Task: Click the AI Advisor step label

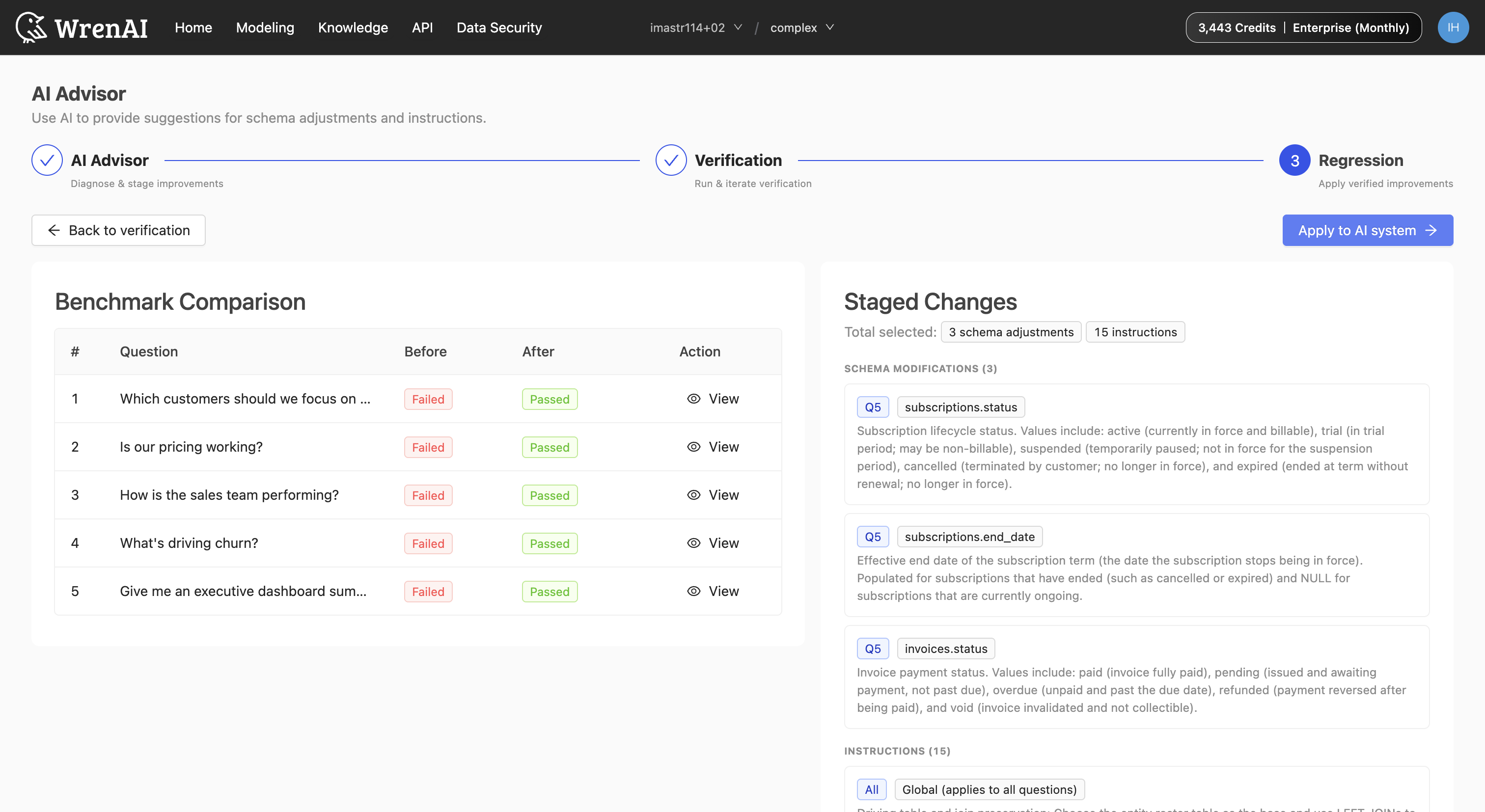Action: [x=110, y=160]
